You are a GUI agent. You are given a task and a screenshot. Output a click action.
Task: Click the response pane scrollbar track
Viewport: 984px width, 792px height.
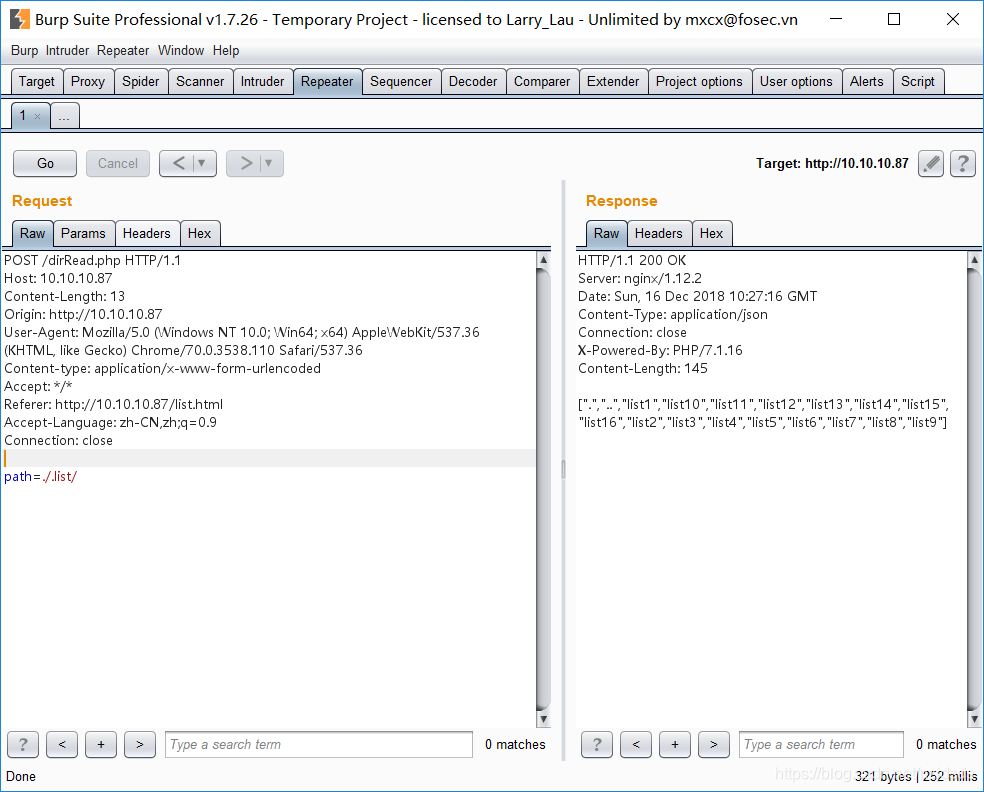[x=974, y=490]
